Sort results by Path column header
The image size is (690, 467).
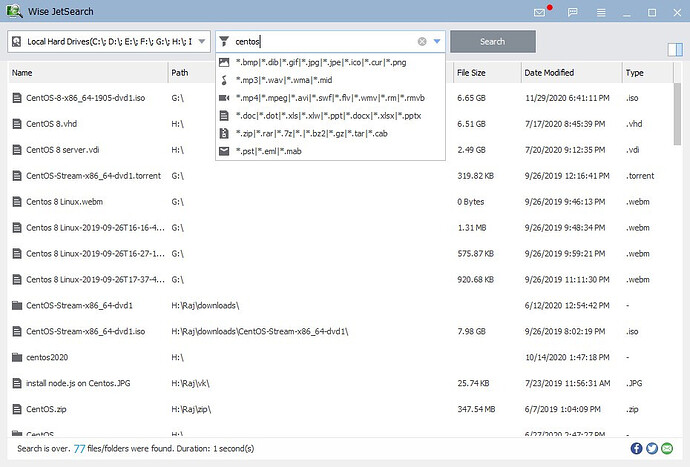click(180, 73)
